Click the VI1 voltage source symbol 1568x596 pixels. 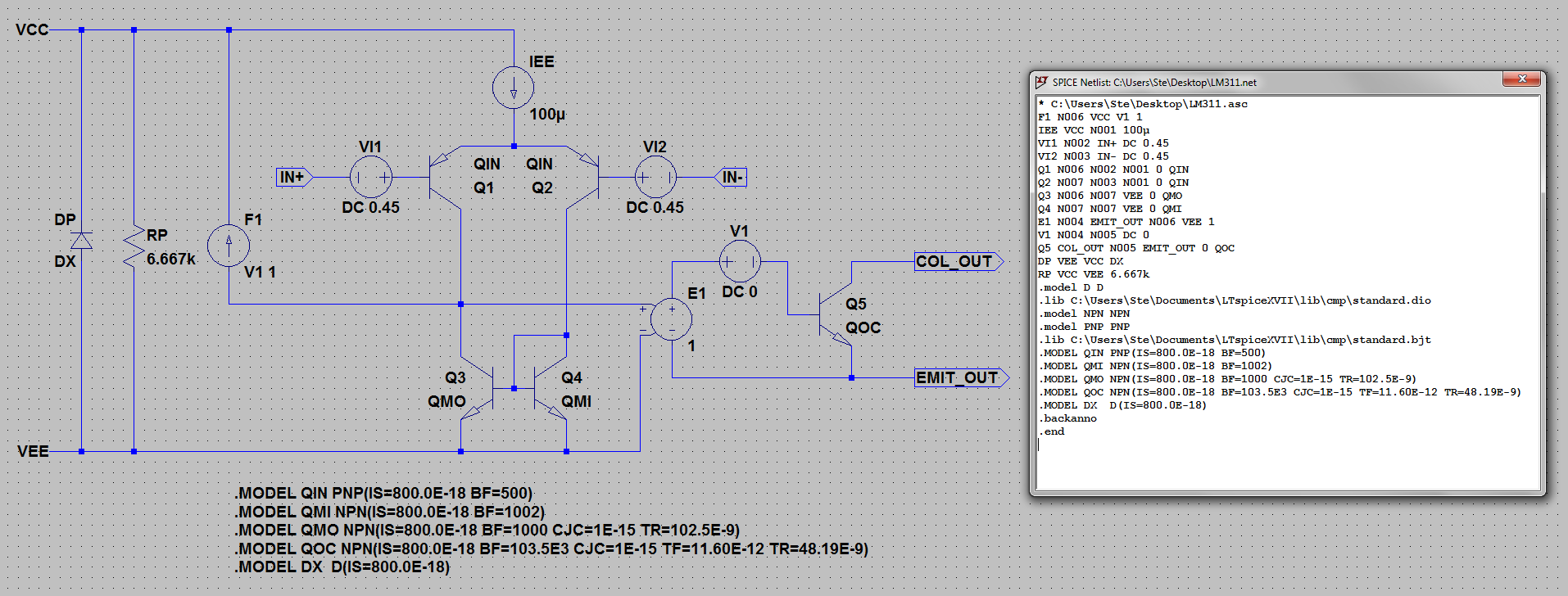(x=371, y=177)
